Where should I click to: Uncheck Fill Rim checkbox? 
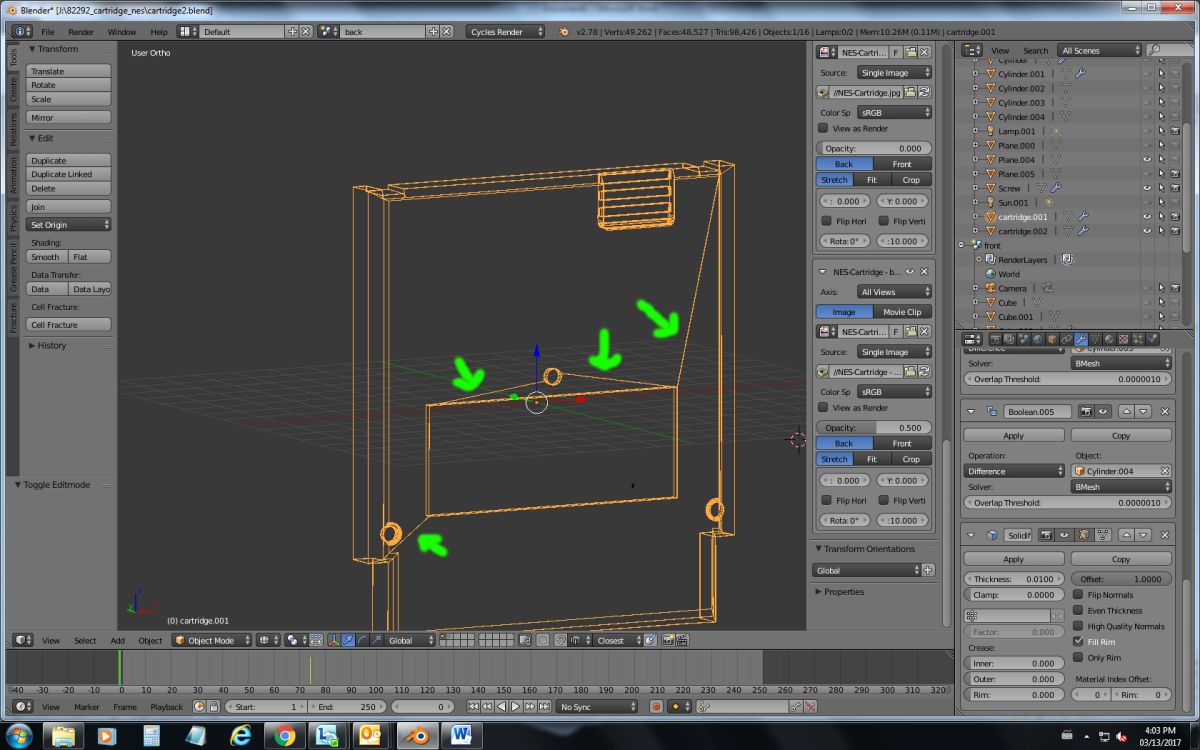point(1078,641)
